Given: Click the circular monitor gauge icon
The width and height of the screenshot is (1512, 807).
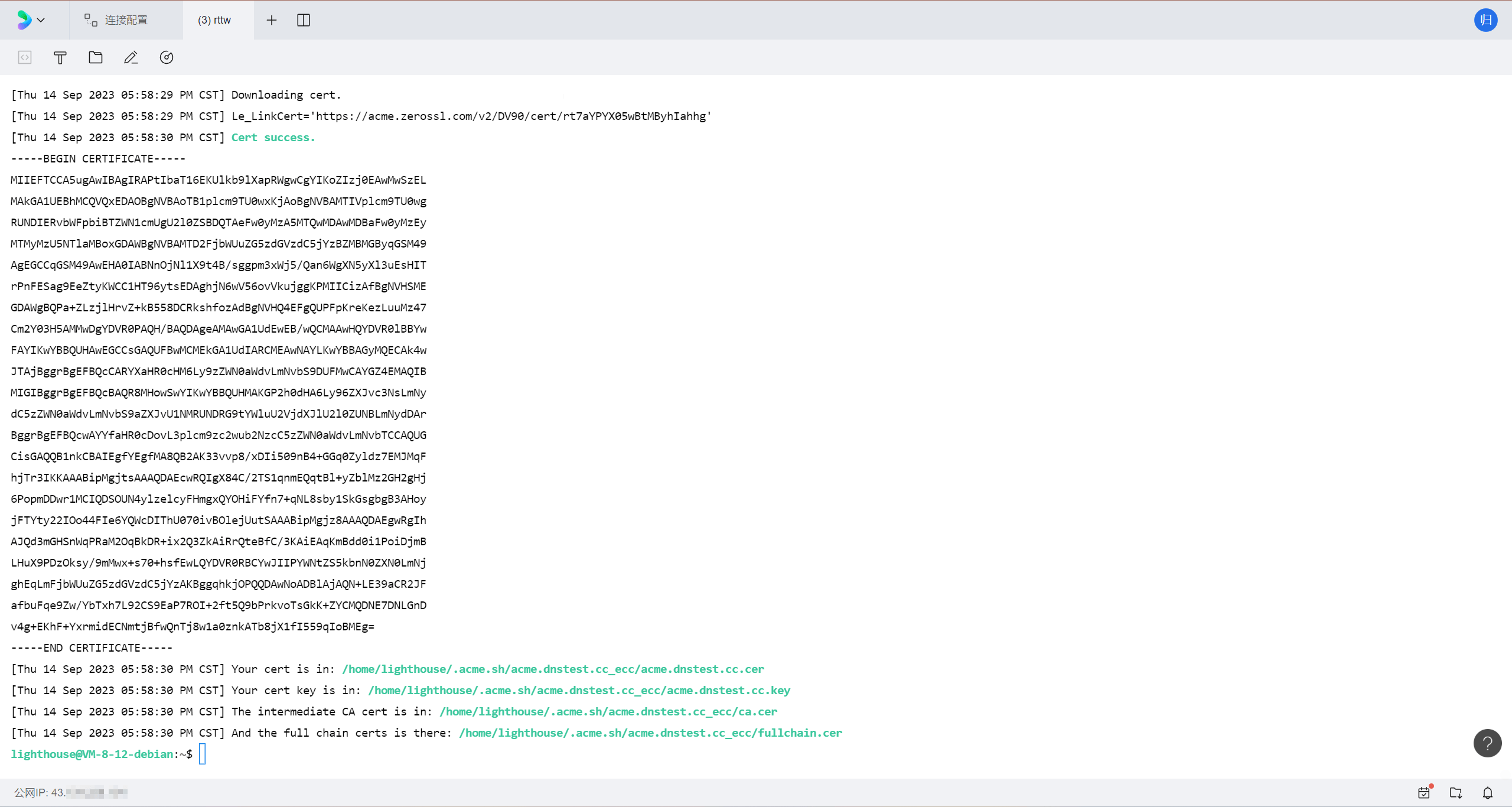Looking at the screenshot, I should coord(167,57).
